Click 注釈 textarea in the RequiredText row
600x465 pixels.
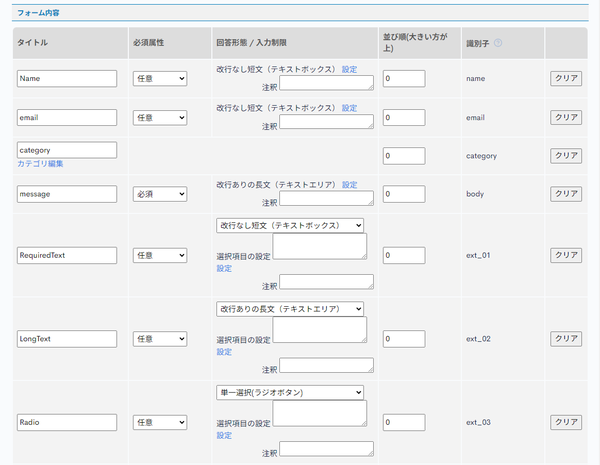[326, 282]
